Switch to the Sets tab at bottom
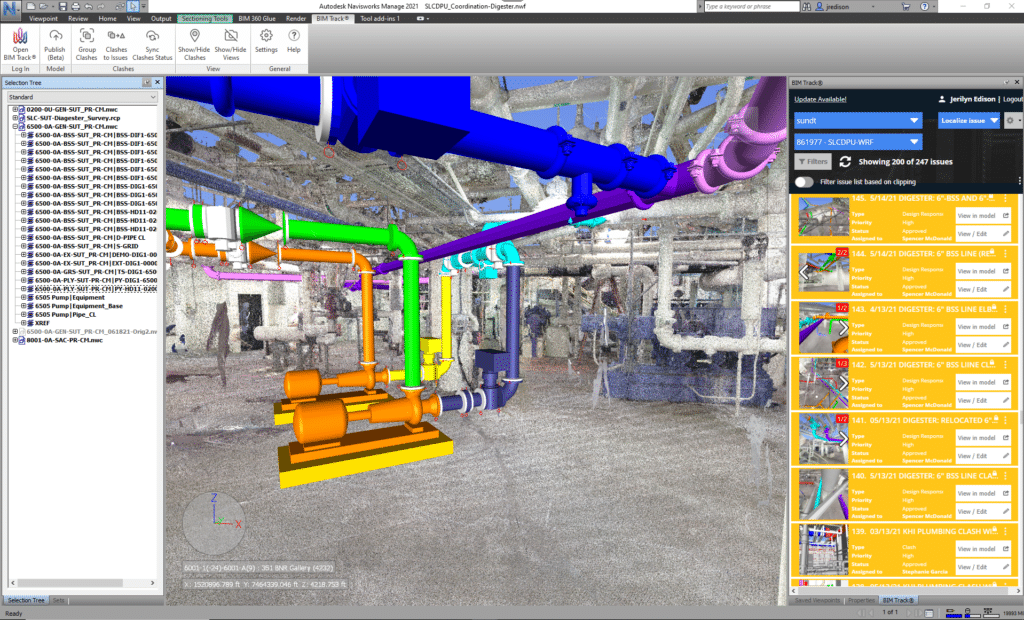 [x=59, y=600]
